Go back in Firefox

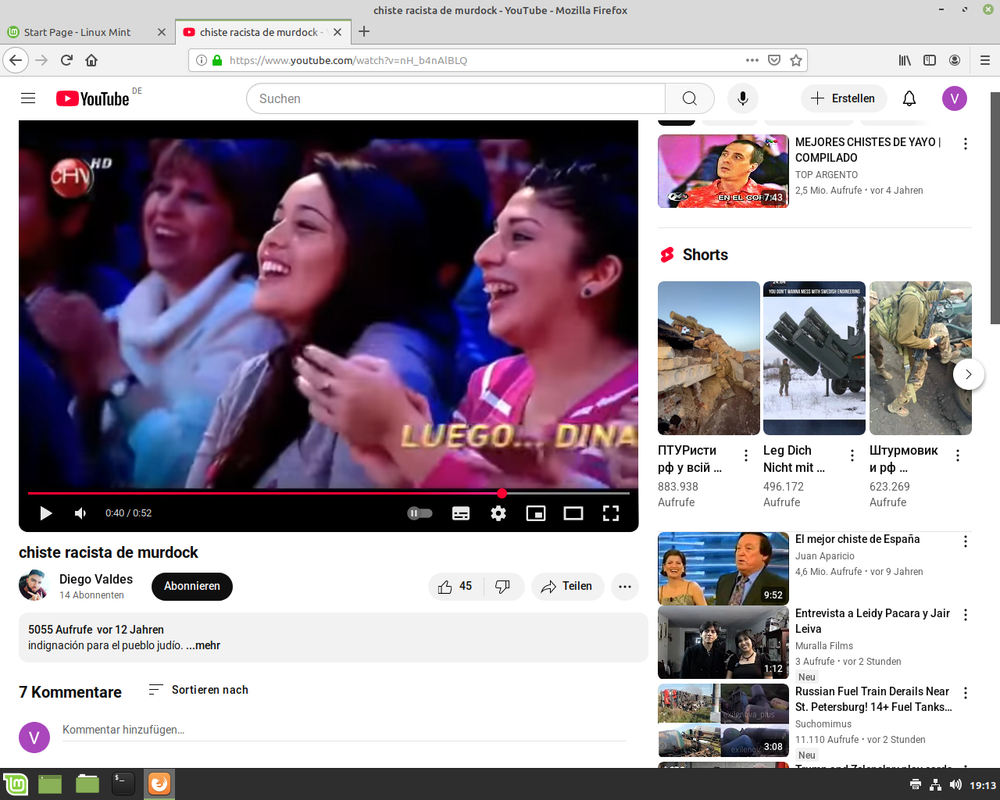[16, 60]
